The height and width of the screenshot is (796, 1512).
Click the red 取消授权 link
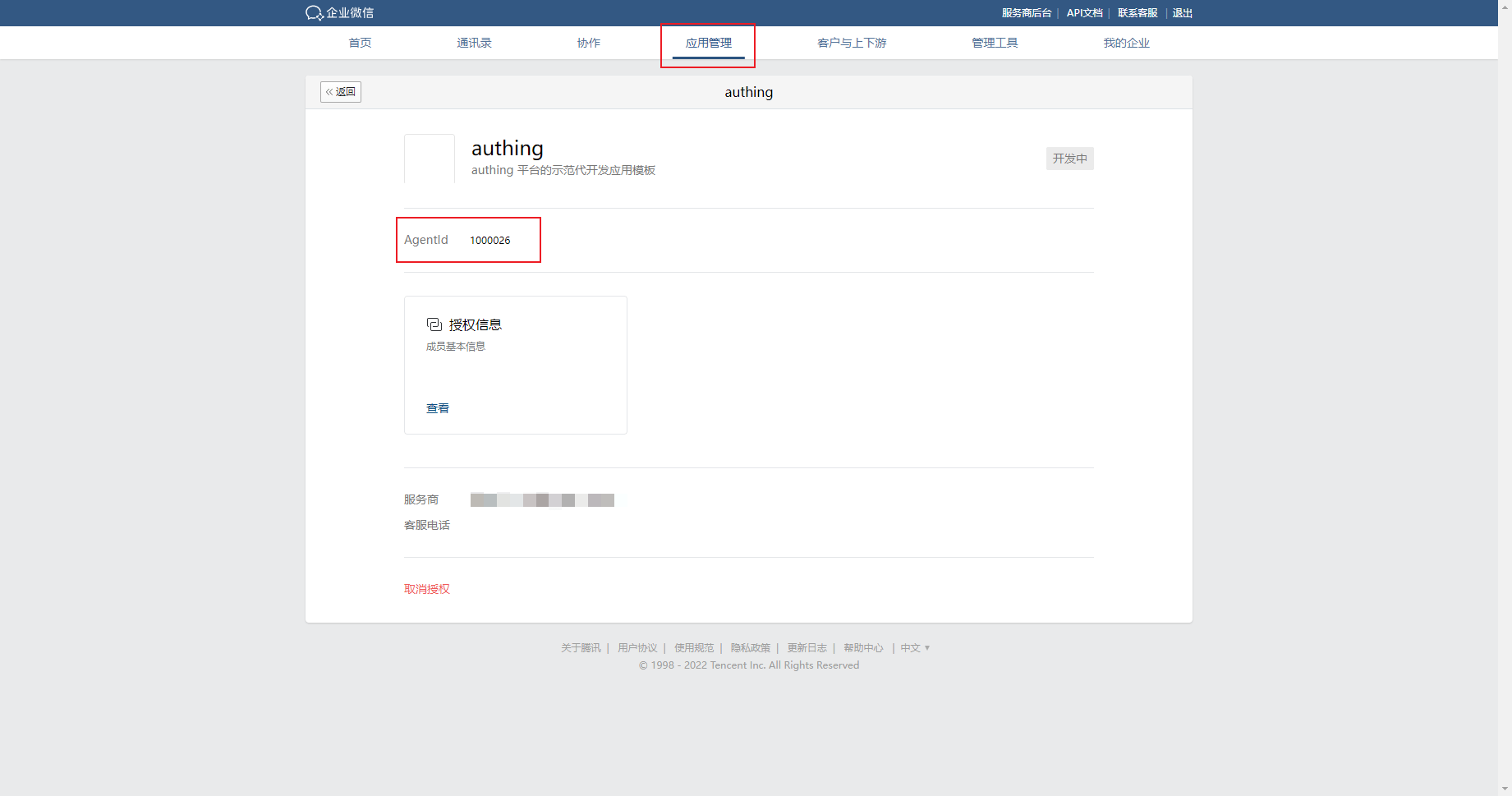point(427,589)
